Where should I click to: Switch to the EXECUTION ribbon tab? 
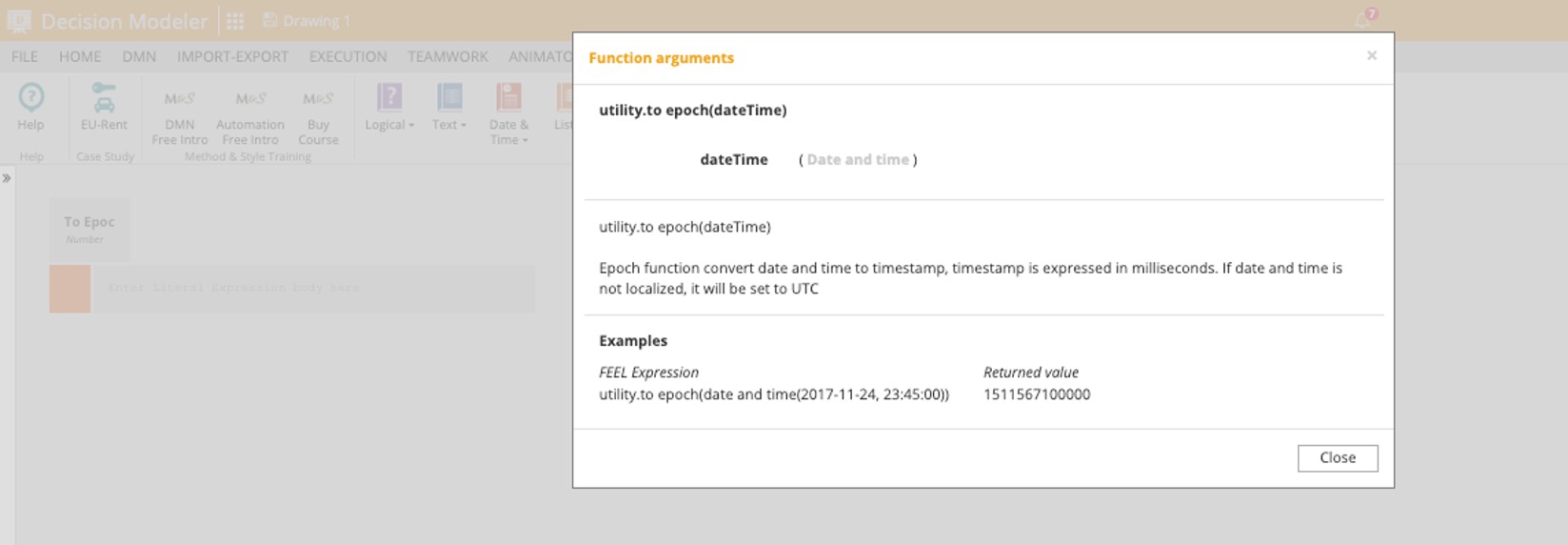coord(347,56)
